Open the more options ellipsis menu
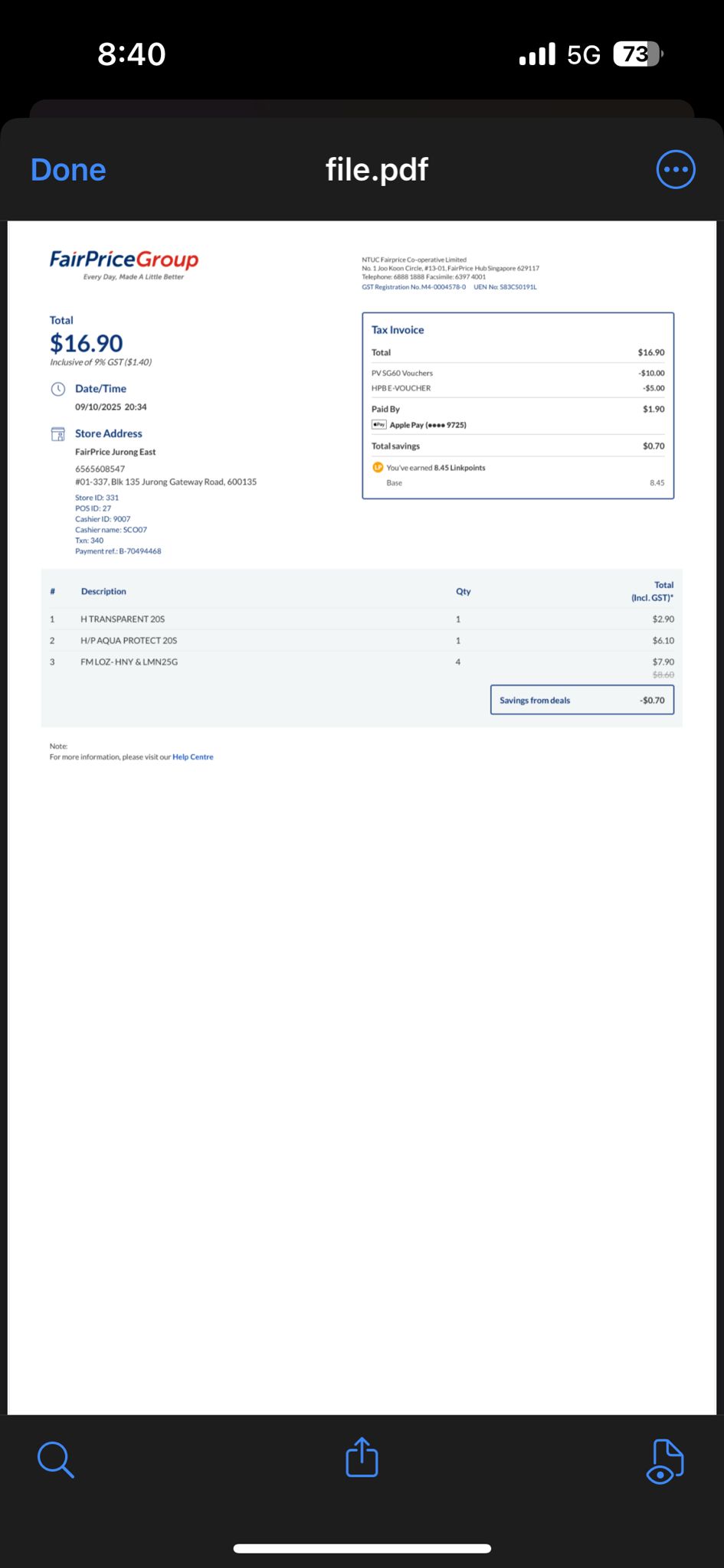 [676, 169]
